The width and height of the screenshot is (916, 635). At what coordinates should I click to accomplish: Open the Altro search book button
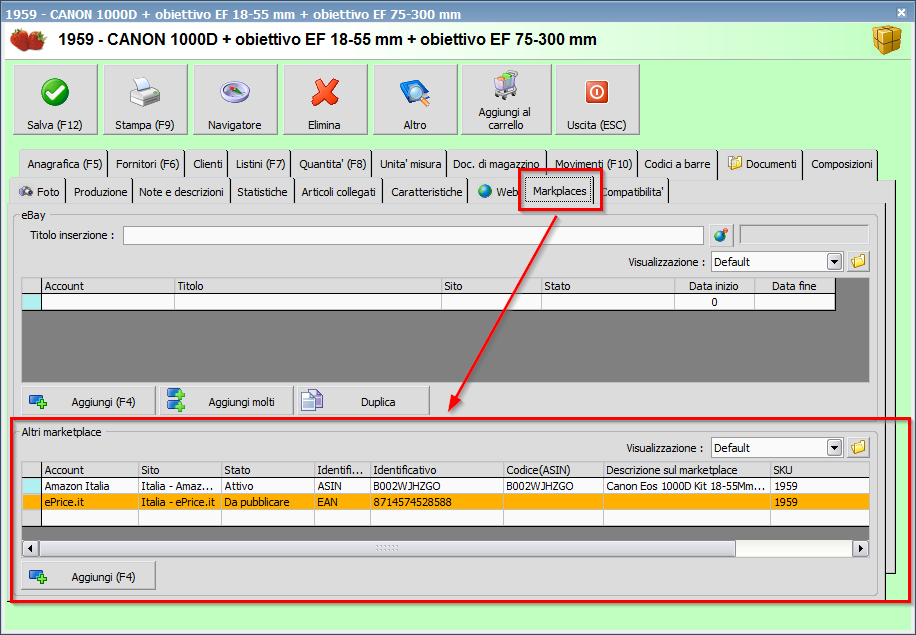tap(415, 100)
